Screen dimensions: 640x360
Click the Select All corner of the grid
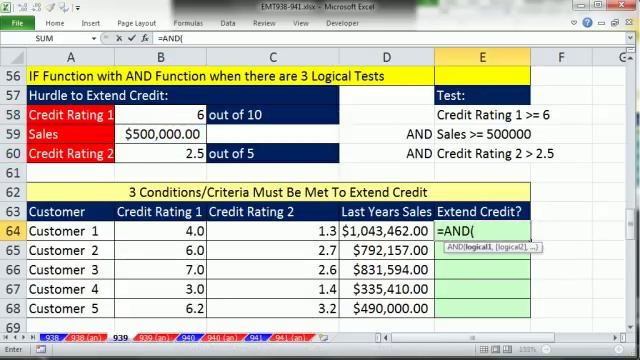pyautogui.click(x=13, y=57)
